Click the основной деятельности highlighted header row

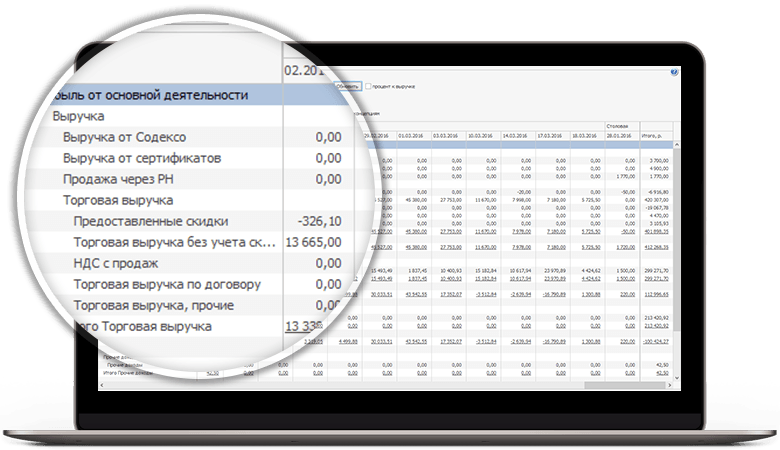click(199, 95)
